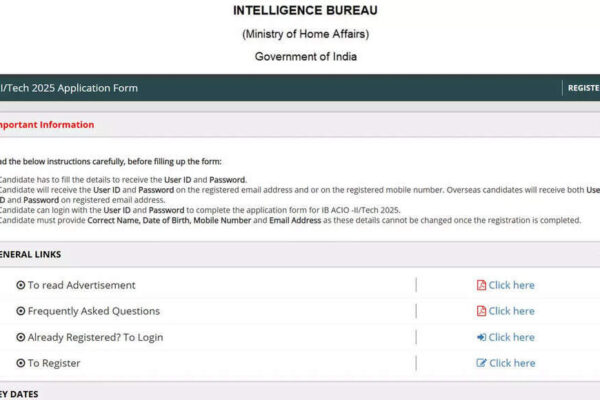Click the PDF icon beside To read Advertisement
The width and height of the screenshot is (600, 400).
(481, 285)
